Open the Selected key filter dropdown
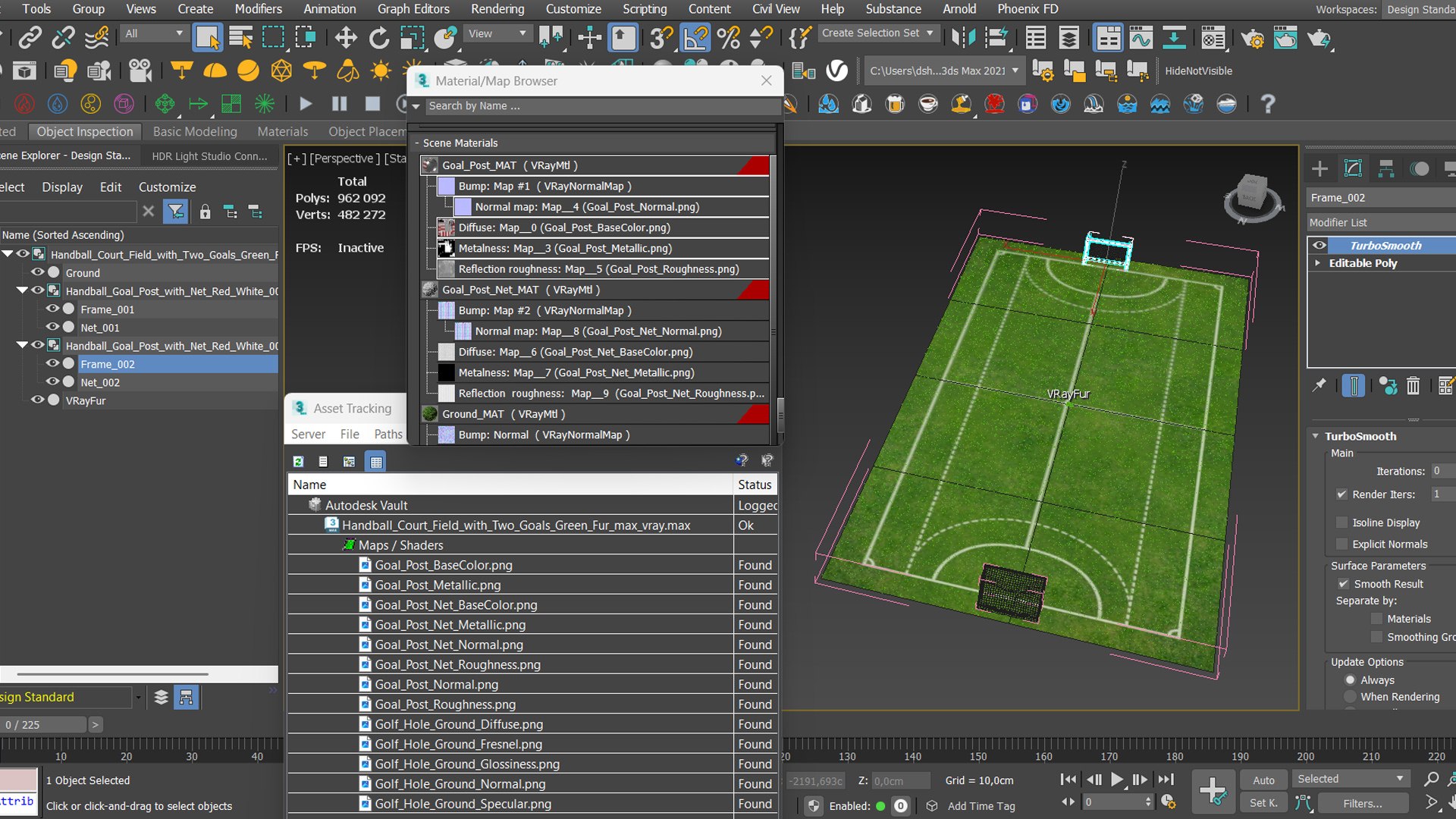The width and height of the screenshot is (1456, 819). (x=1351, y=779)
